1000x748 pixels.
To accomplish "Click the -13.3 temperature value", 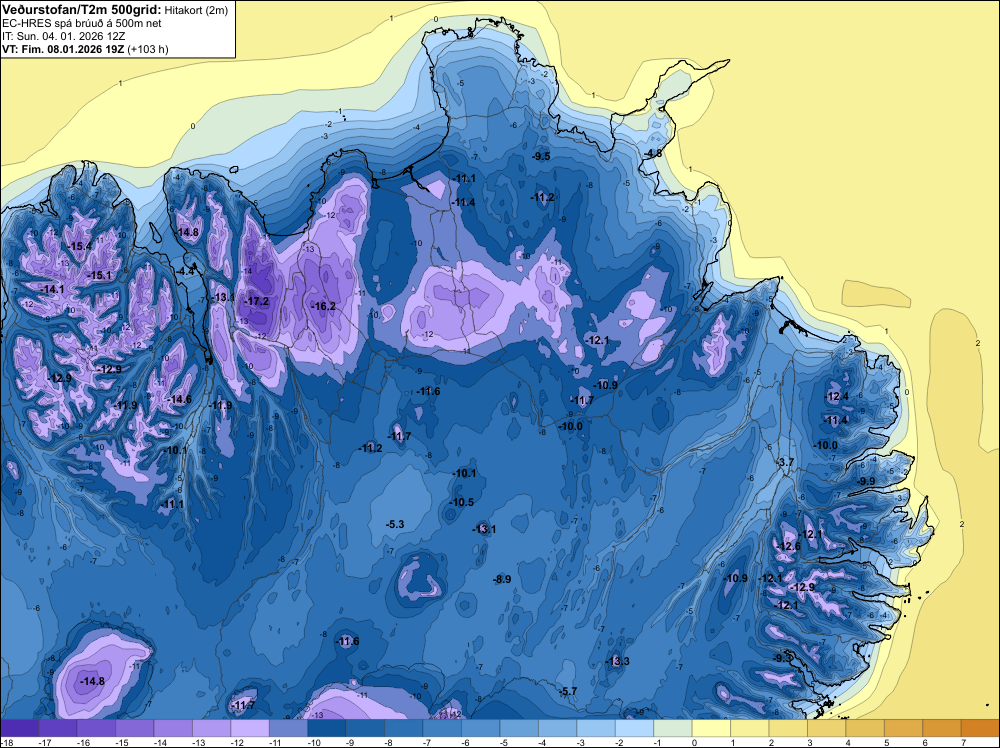I will (617, 661).
